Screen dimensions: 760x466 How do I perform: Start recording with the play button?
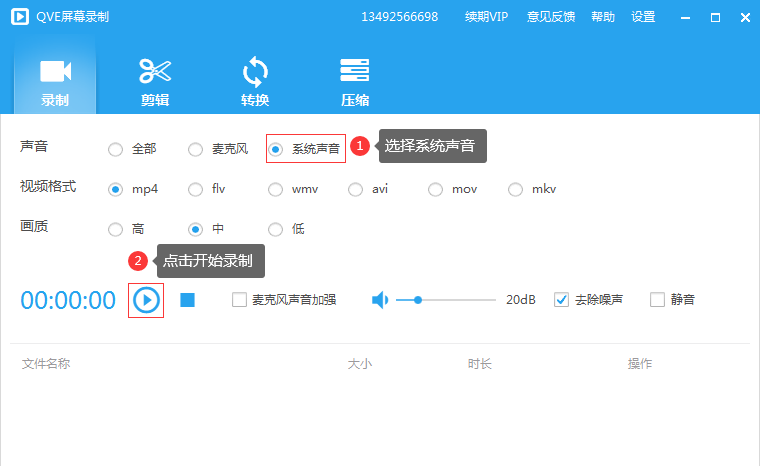146,300
